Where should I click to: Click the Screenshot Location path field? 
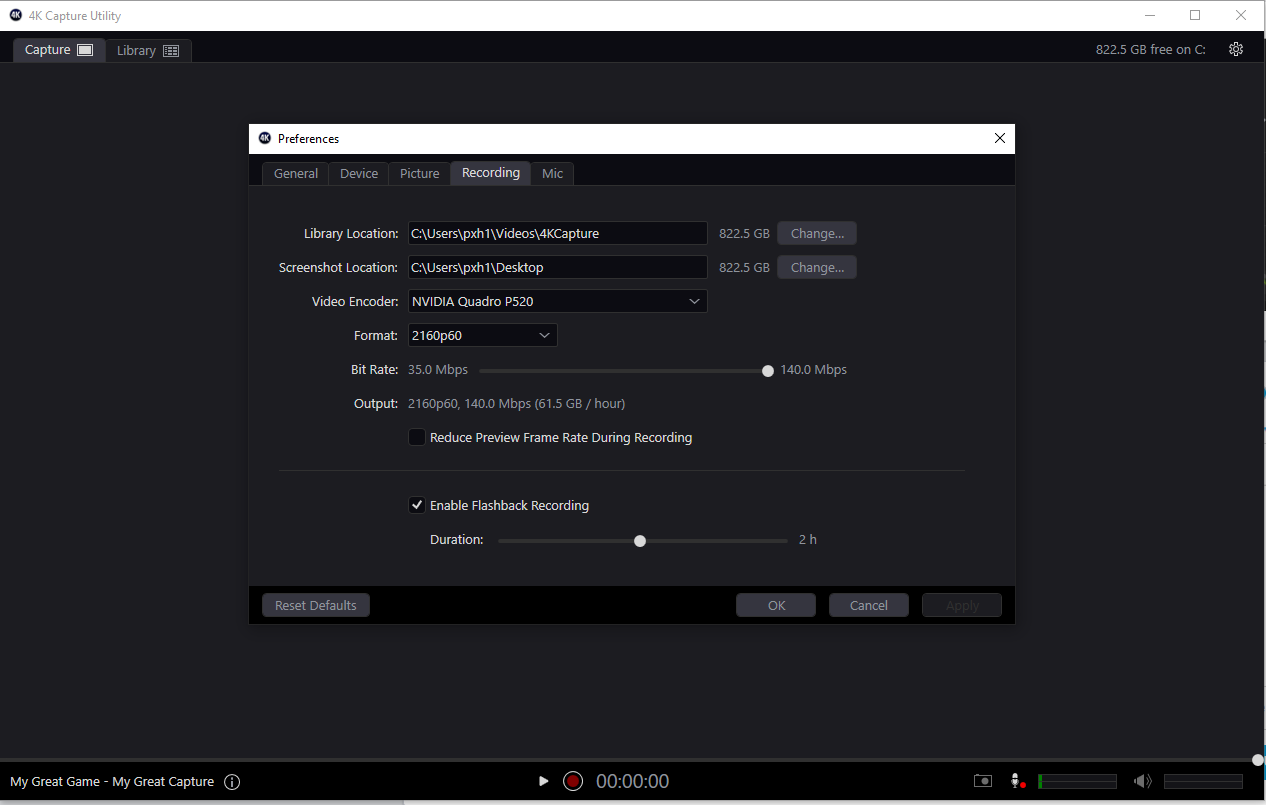tap(557, 267)
